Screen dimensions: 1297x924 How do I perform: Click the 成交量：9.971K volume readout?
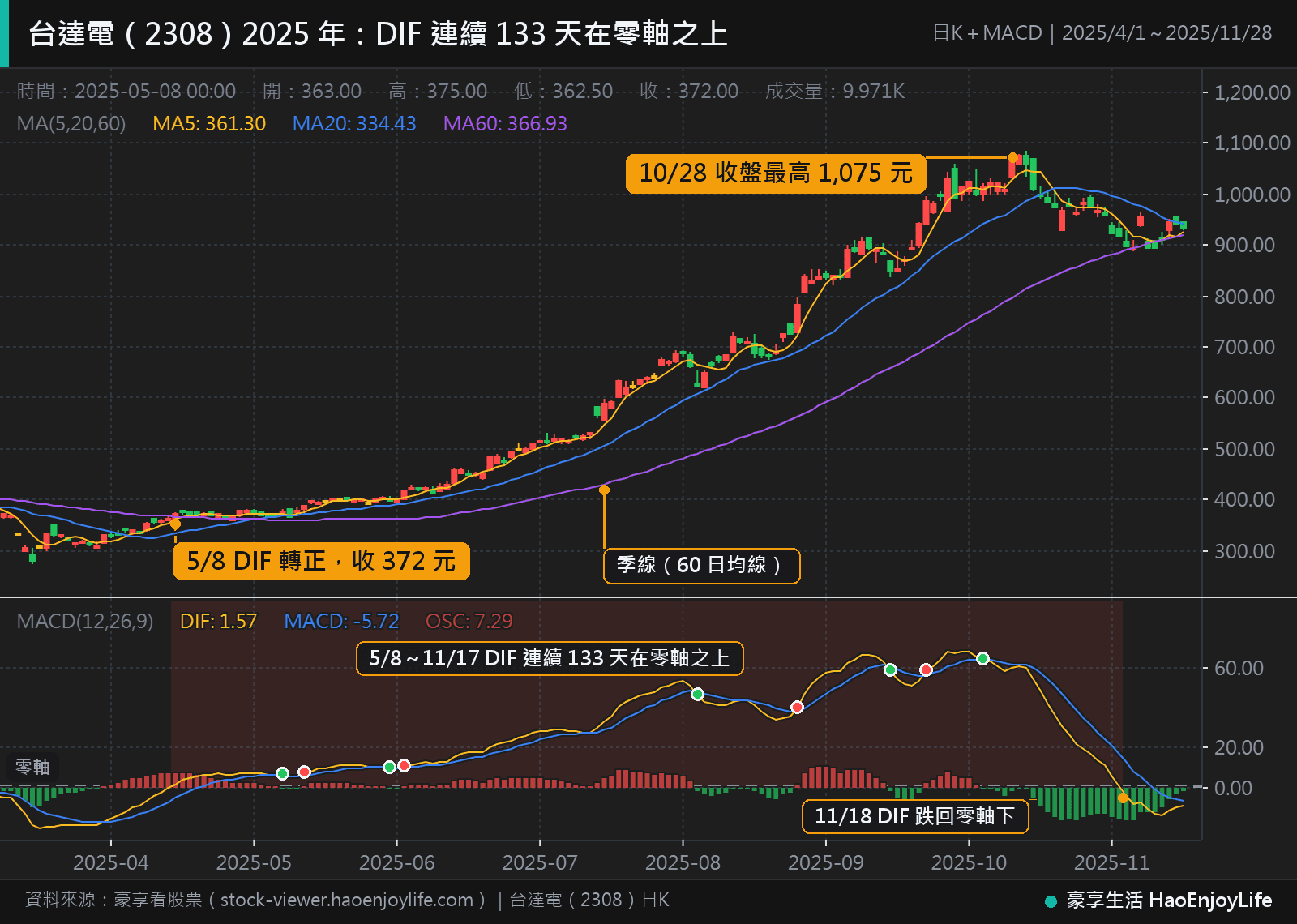(x=835, y=91)
